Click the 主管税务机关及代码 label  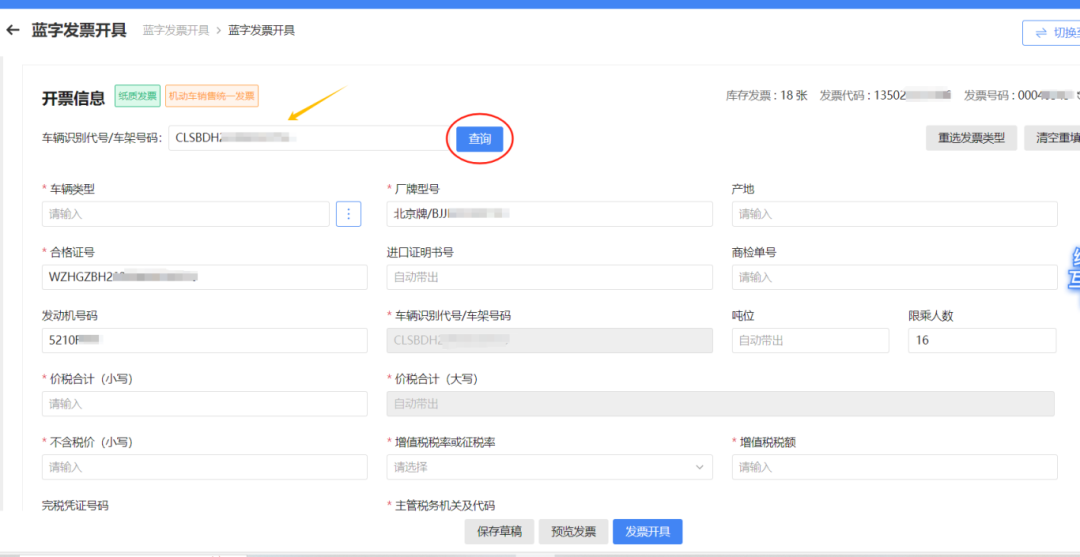pyautogui.click(x=445, y=505)
